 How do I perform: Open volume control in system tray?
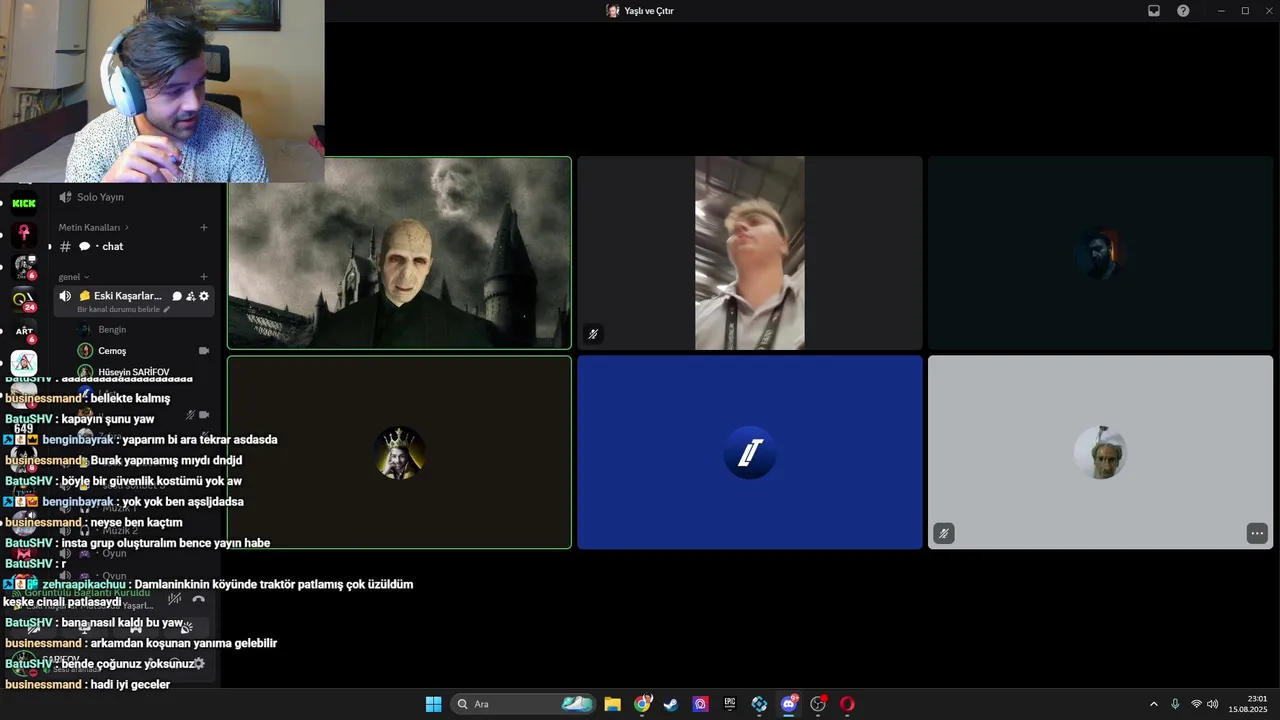(x=1212, y=704)
